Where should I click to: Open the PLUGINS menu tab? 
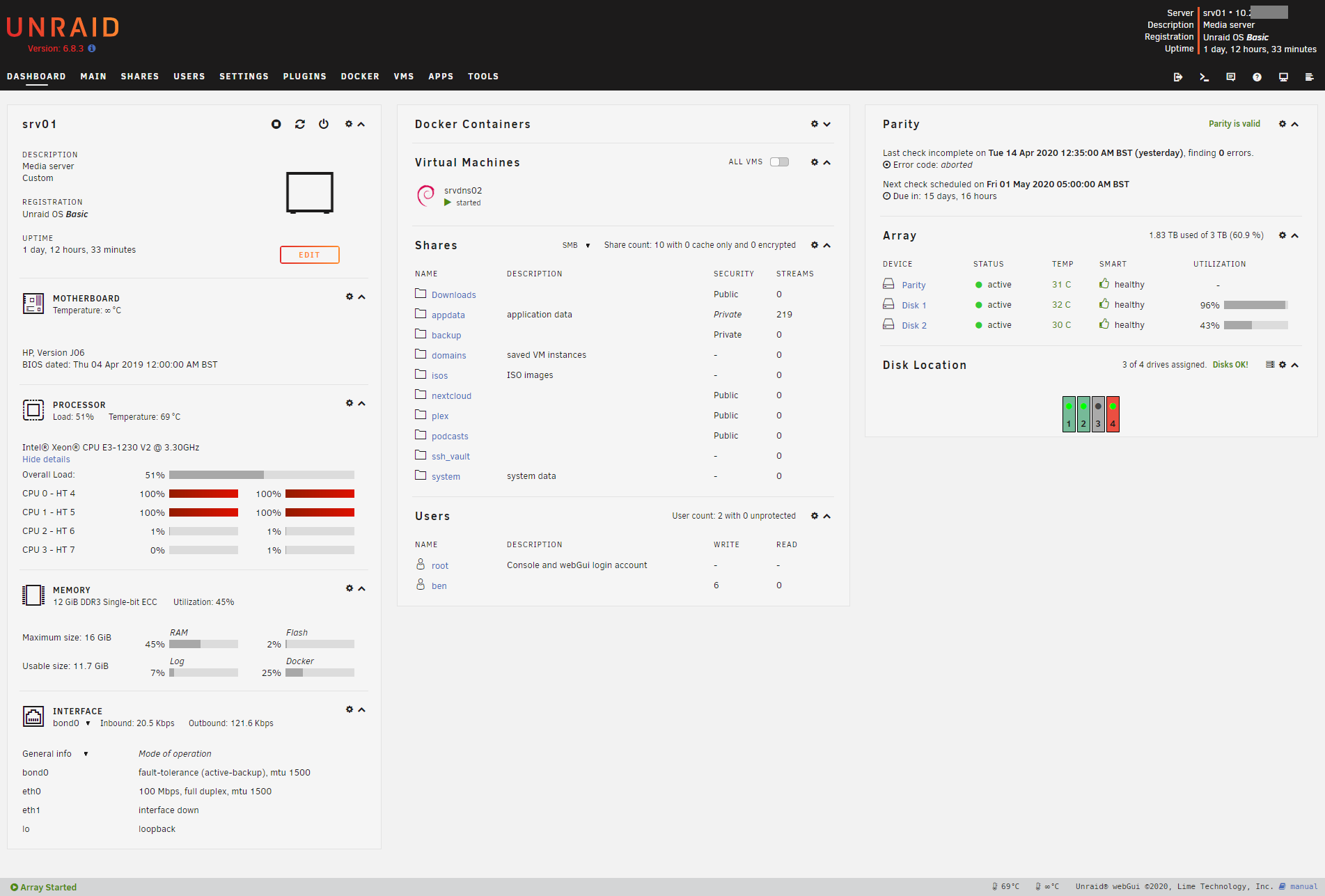coord(304,77)
